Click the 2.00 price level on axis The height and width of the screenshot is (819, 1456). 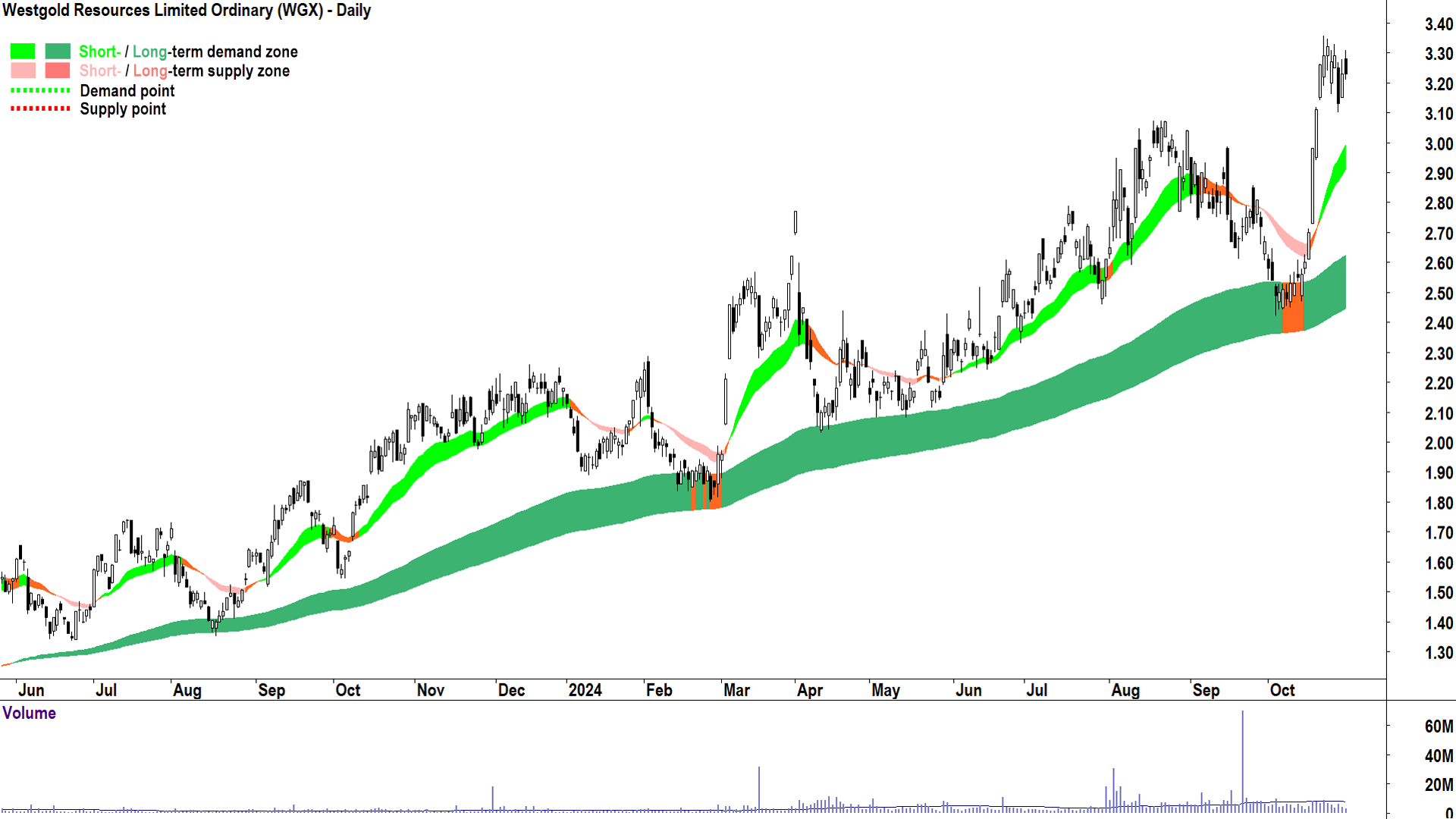click(x=1439, y=443)
